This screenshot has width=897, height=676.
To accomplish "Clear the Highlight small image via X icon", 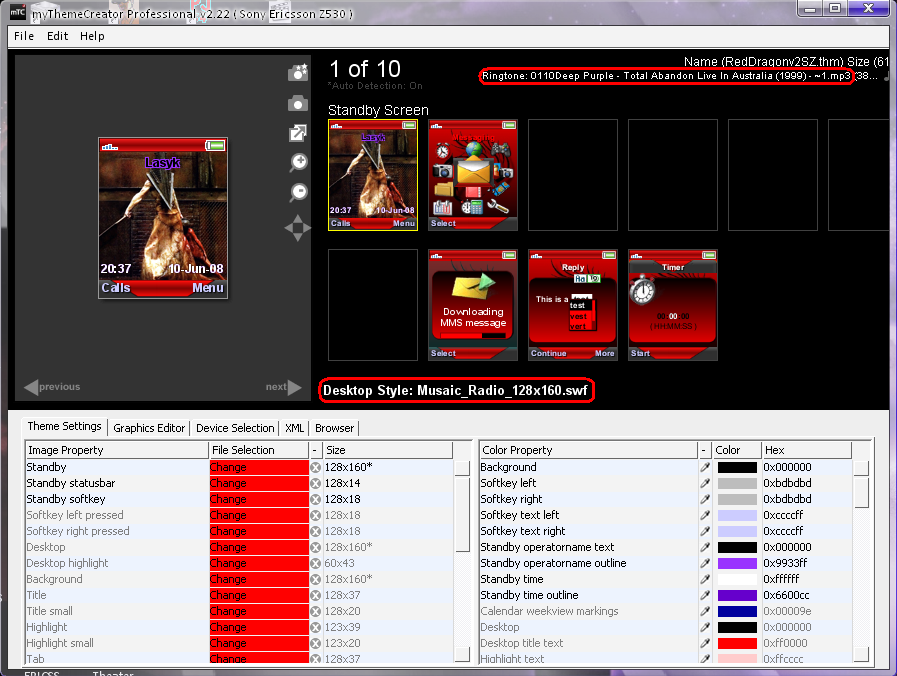I will [315, 643].
